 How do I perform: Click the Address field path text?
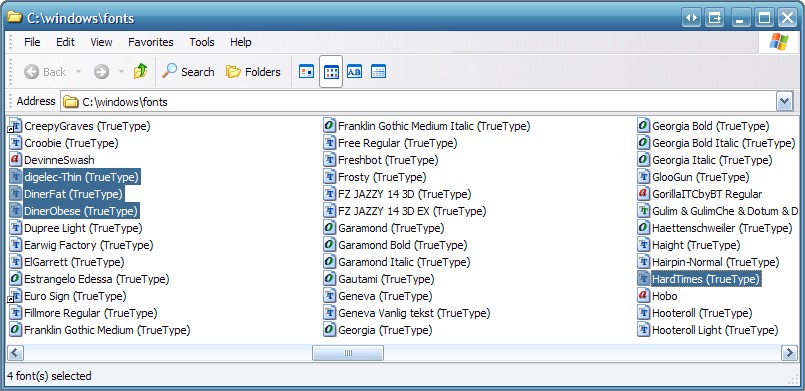click(125, 102)
